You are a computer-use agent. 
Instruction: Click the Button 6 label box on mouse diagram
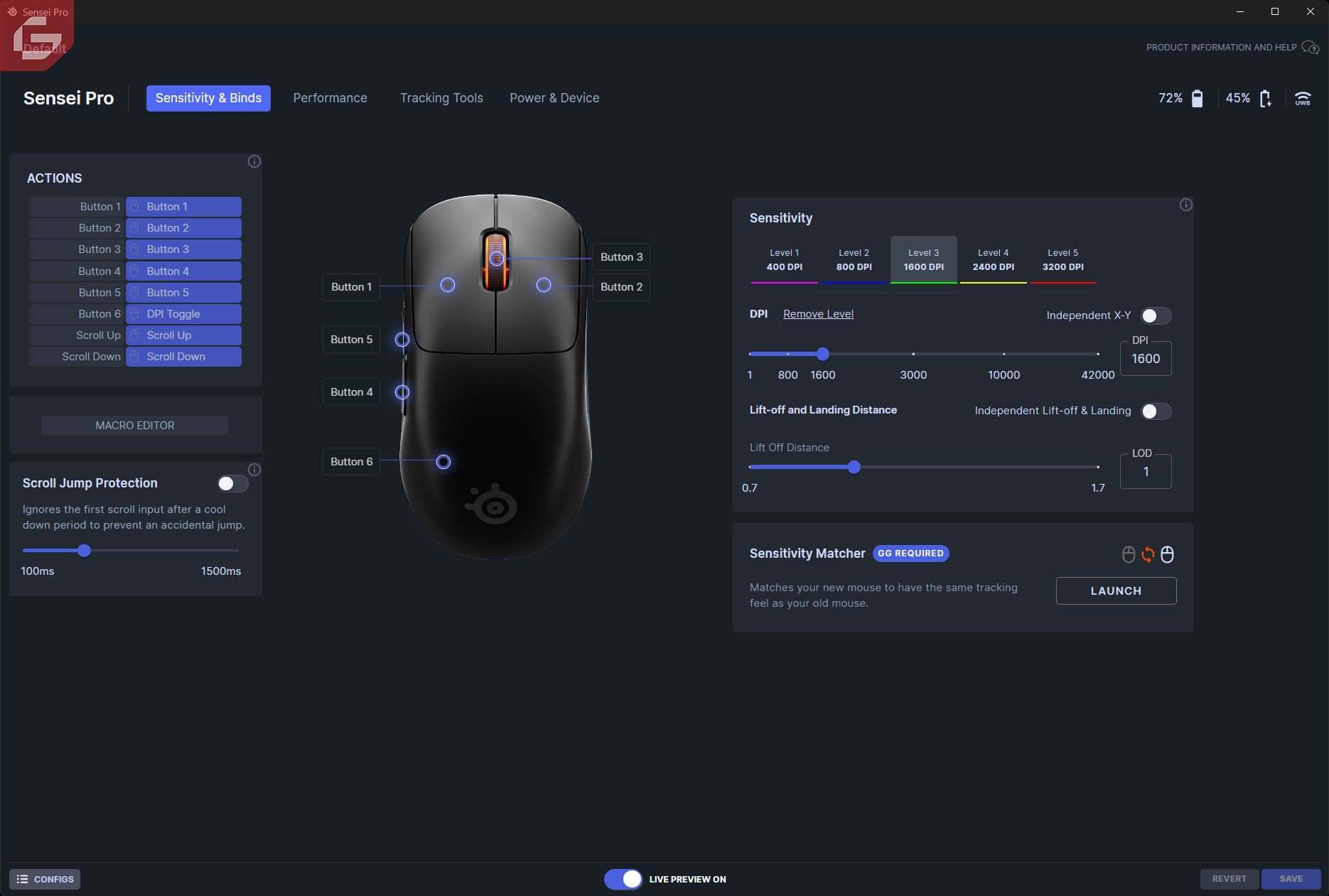click(351, 462)
